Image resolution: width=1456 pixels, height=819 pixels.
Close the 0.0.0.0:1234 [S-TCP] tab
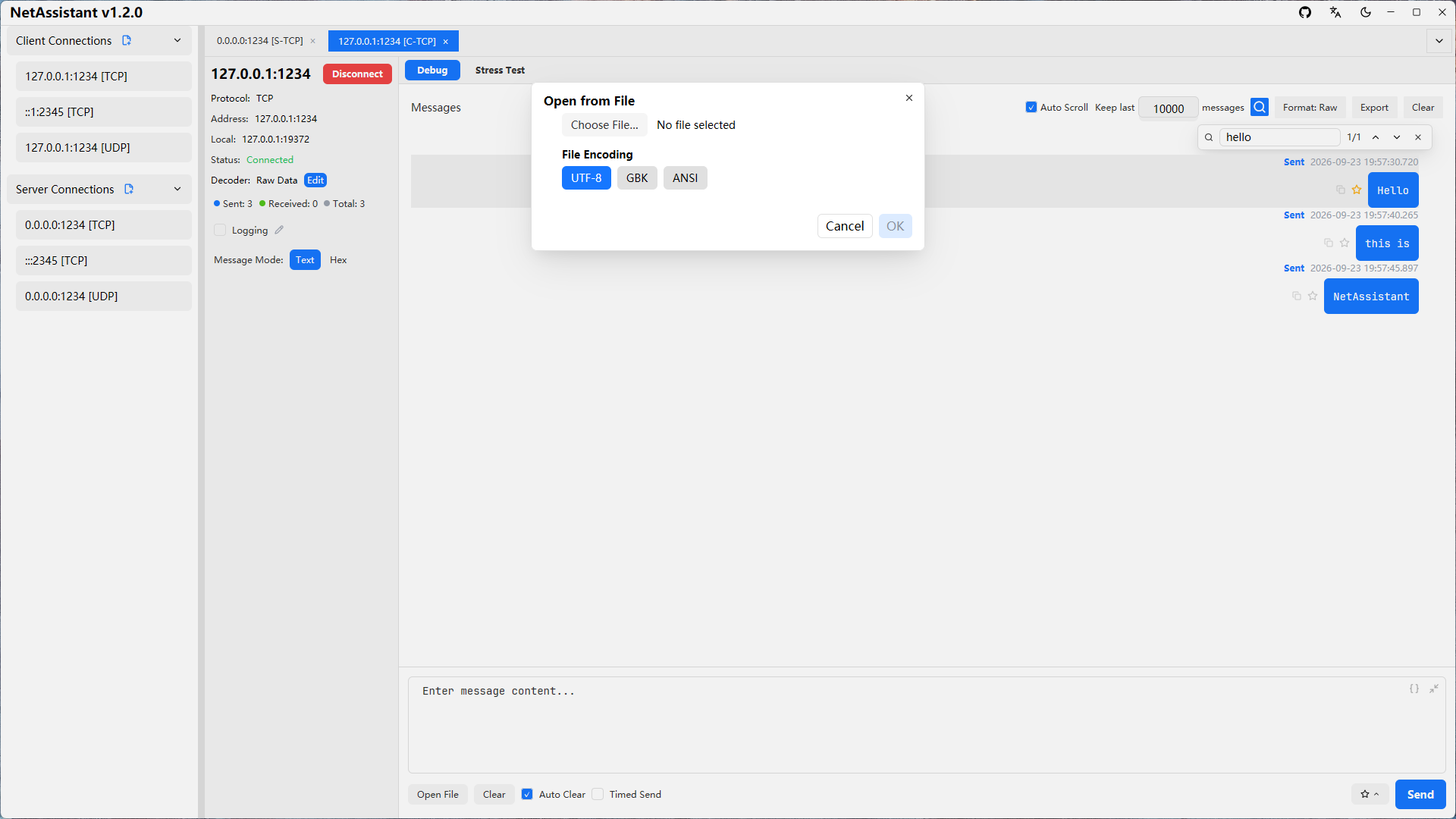(312, 41)
